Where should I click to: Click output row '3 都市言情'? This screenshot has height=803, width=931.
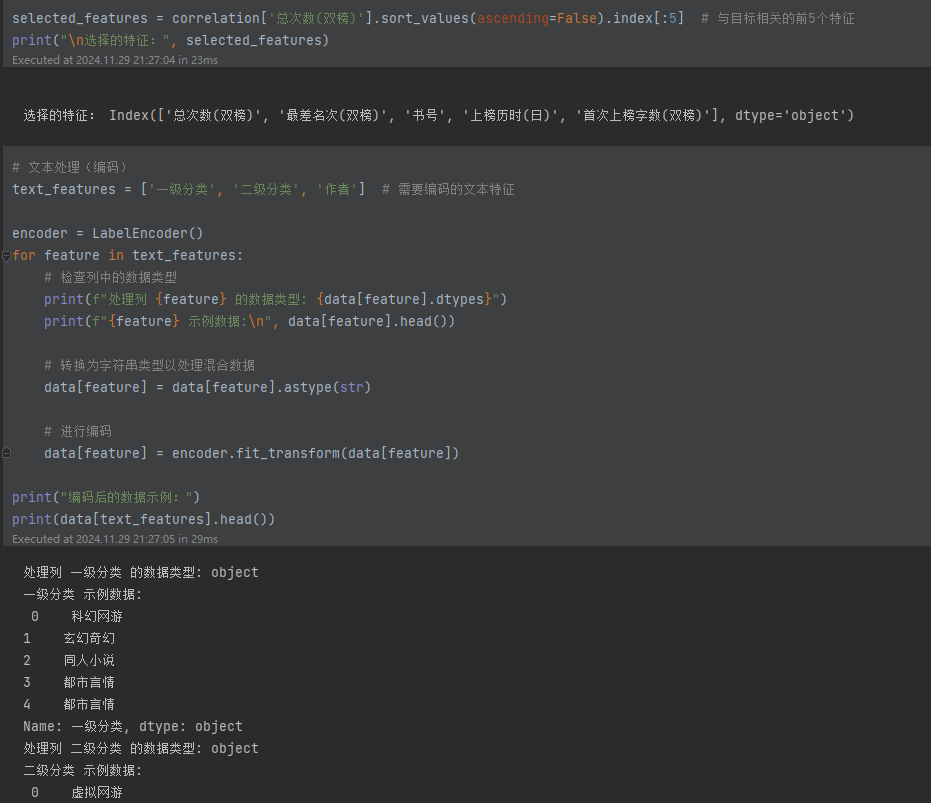pyautogui.click(x=69, y=682)
